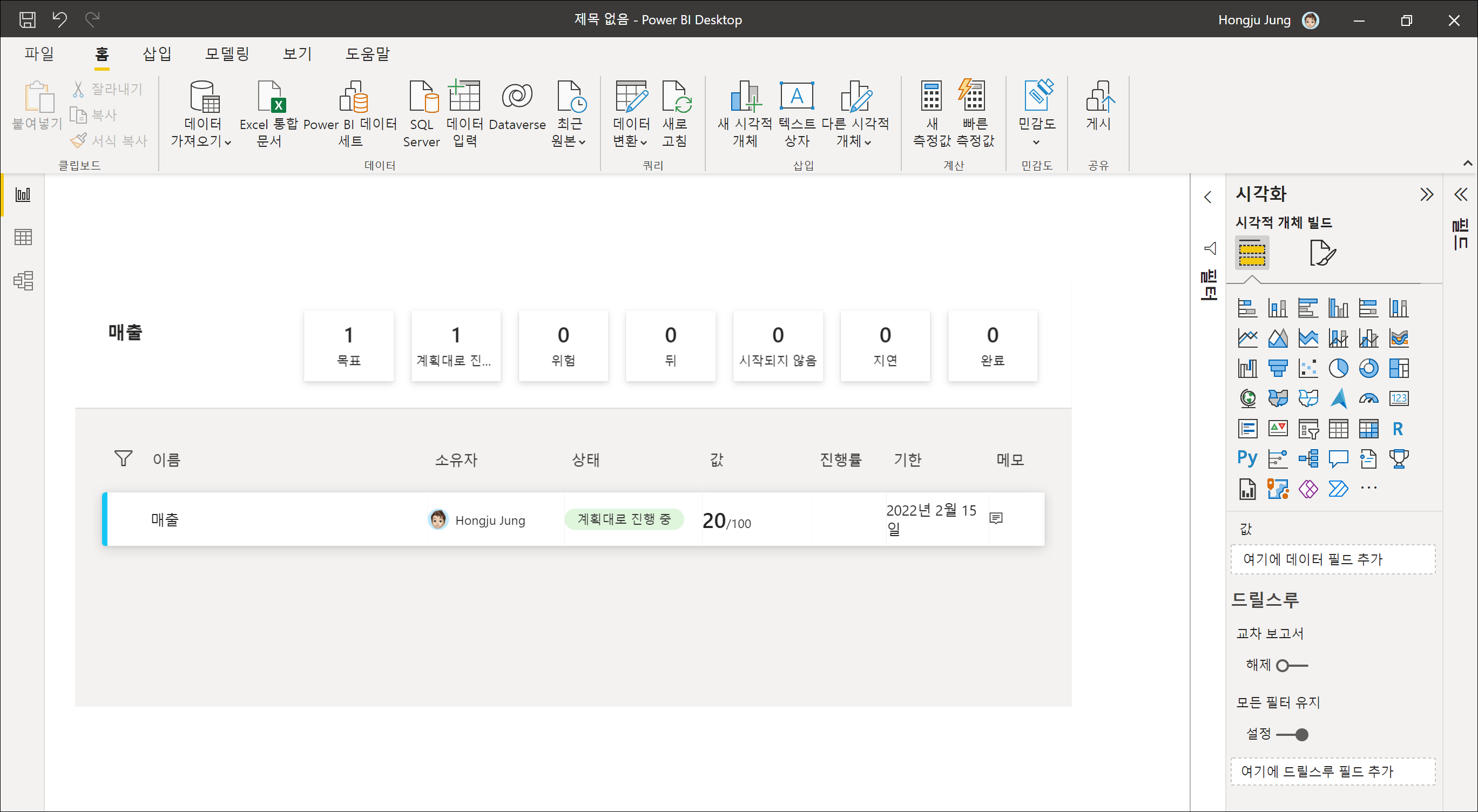Open the Model view in left sidebar
Screen dimensions: 1478x812
[x=23, y=280]
